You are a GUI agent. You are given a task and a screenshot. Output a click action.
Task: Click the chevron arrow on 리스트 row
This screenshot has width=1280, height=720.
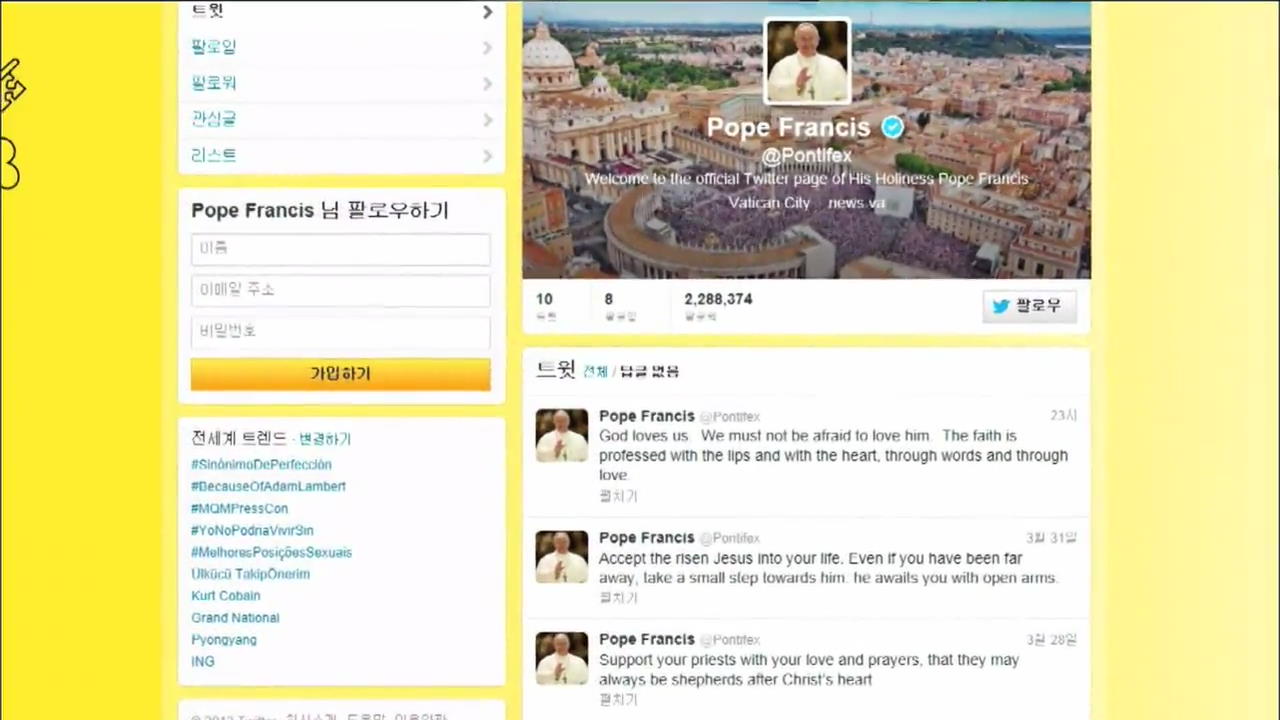click(487, 155)
